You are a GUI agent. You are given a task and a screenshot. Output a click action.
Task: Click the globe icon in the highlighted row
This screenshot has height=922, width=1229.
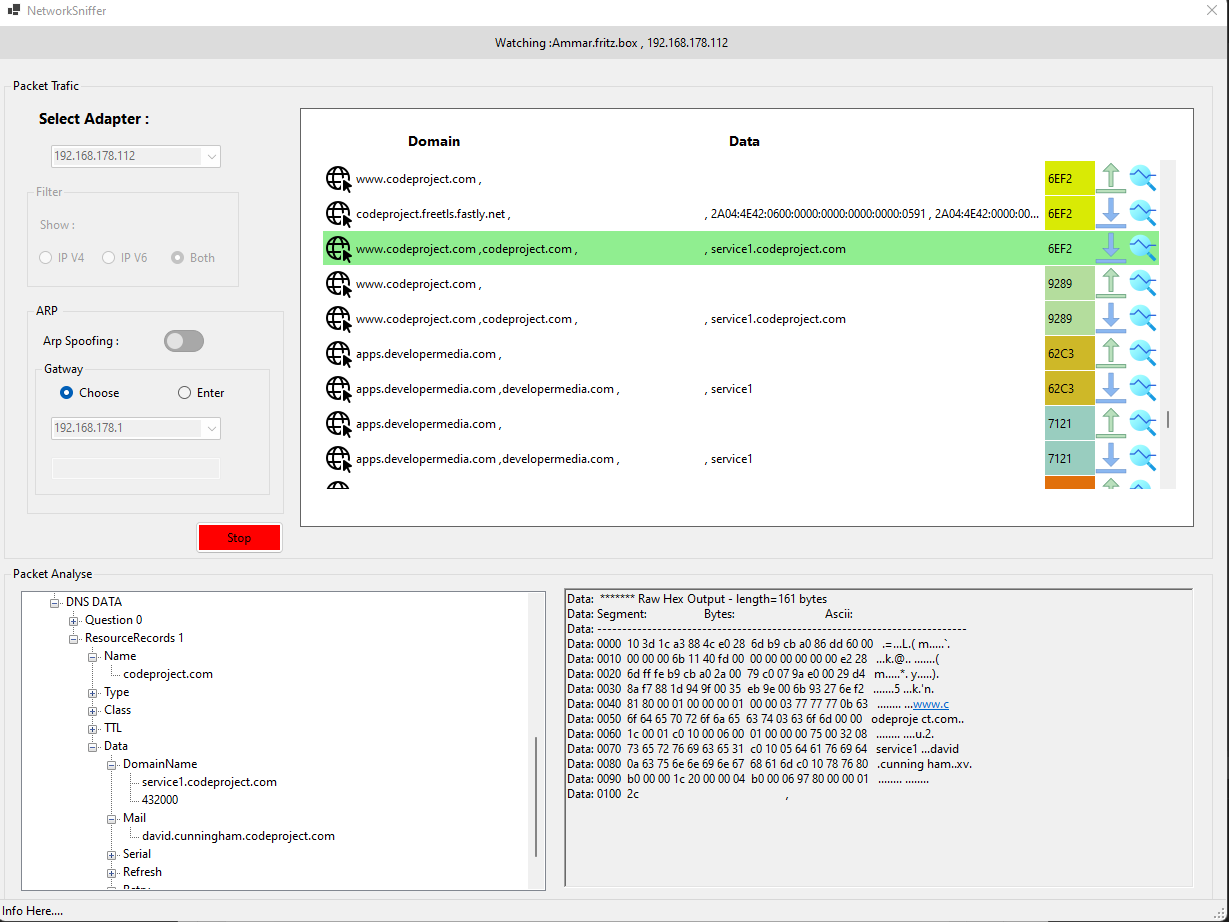click(339, 248)
